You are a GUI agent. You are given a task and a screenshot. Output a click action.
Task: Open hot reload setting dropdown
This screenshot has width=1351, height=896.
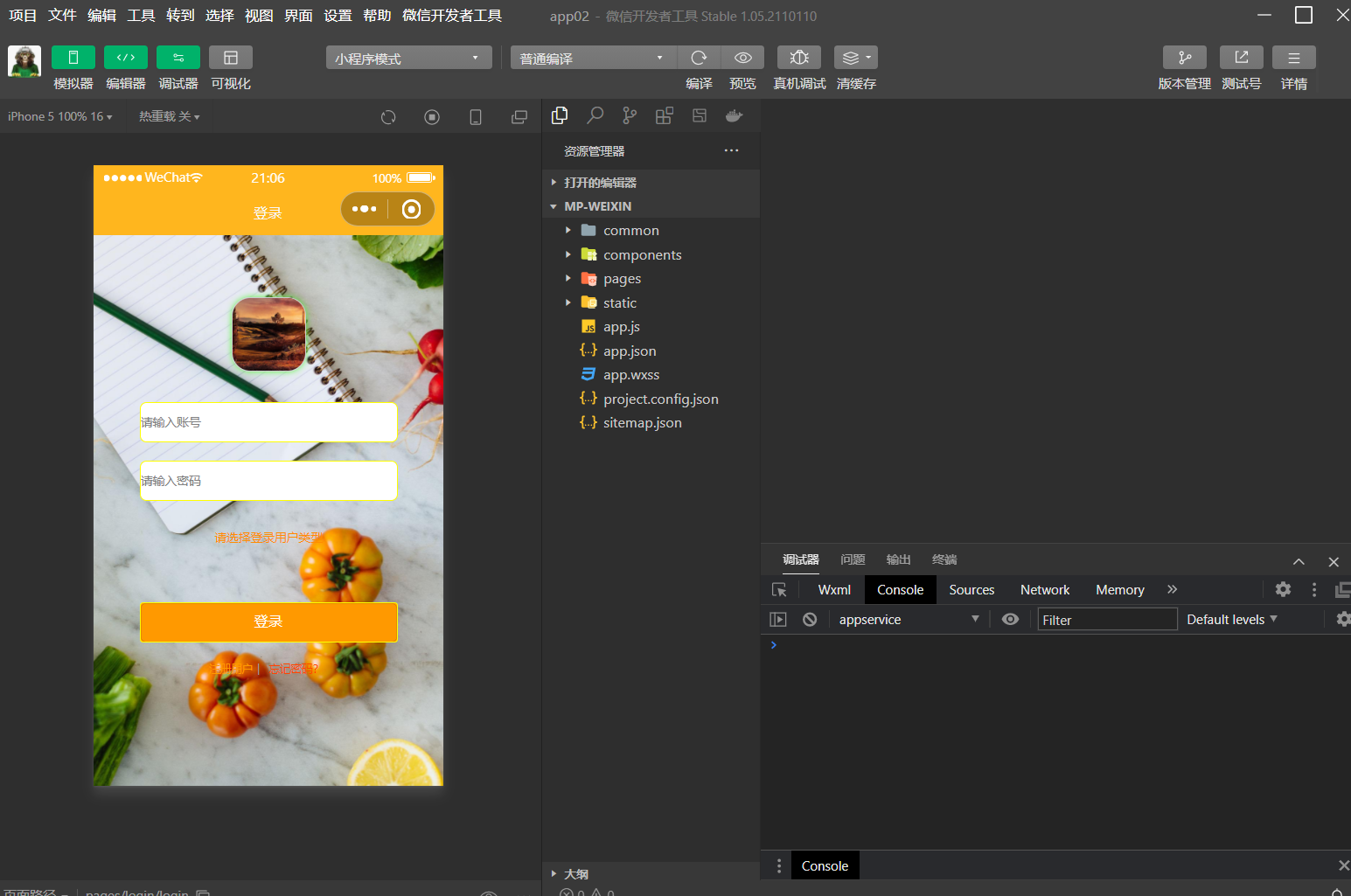(x=169, y=116)
